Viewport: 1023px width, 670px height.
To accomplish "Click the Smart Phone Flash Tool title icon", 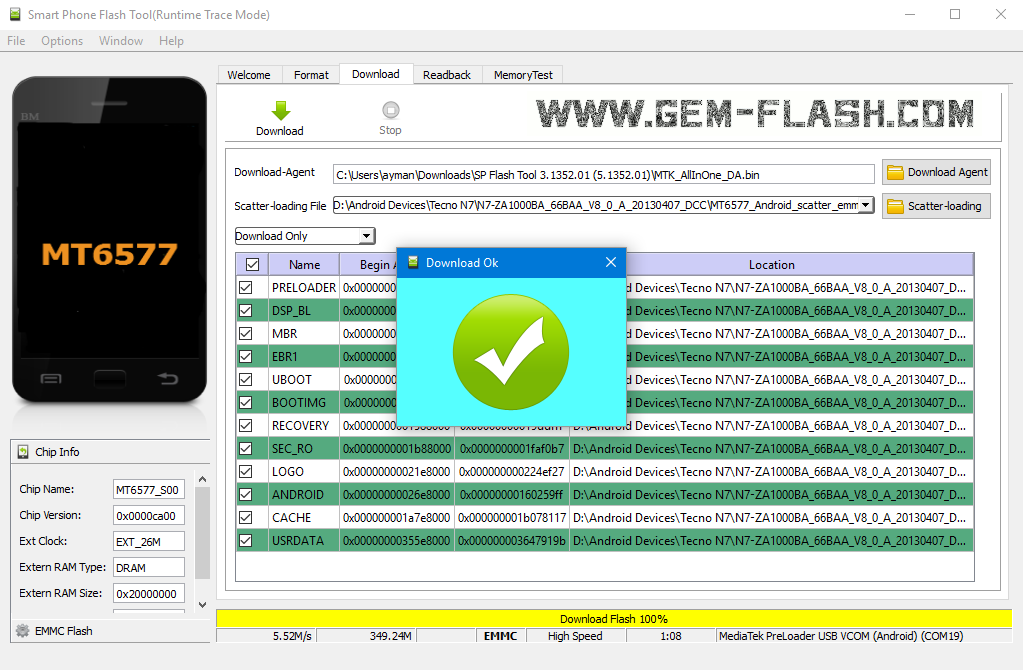I will tap(15, 14).
